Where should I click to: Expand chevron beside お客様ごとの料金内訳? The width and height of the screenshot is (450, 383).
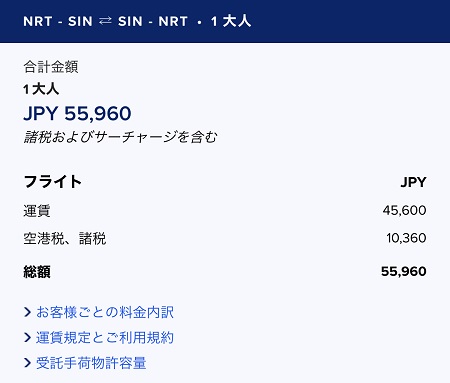27,312
